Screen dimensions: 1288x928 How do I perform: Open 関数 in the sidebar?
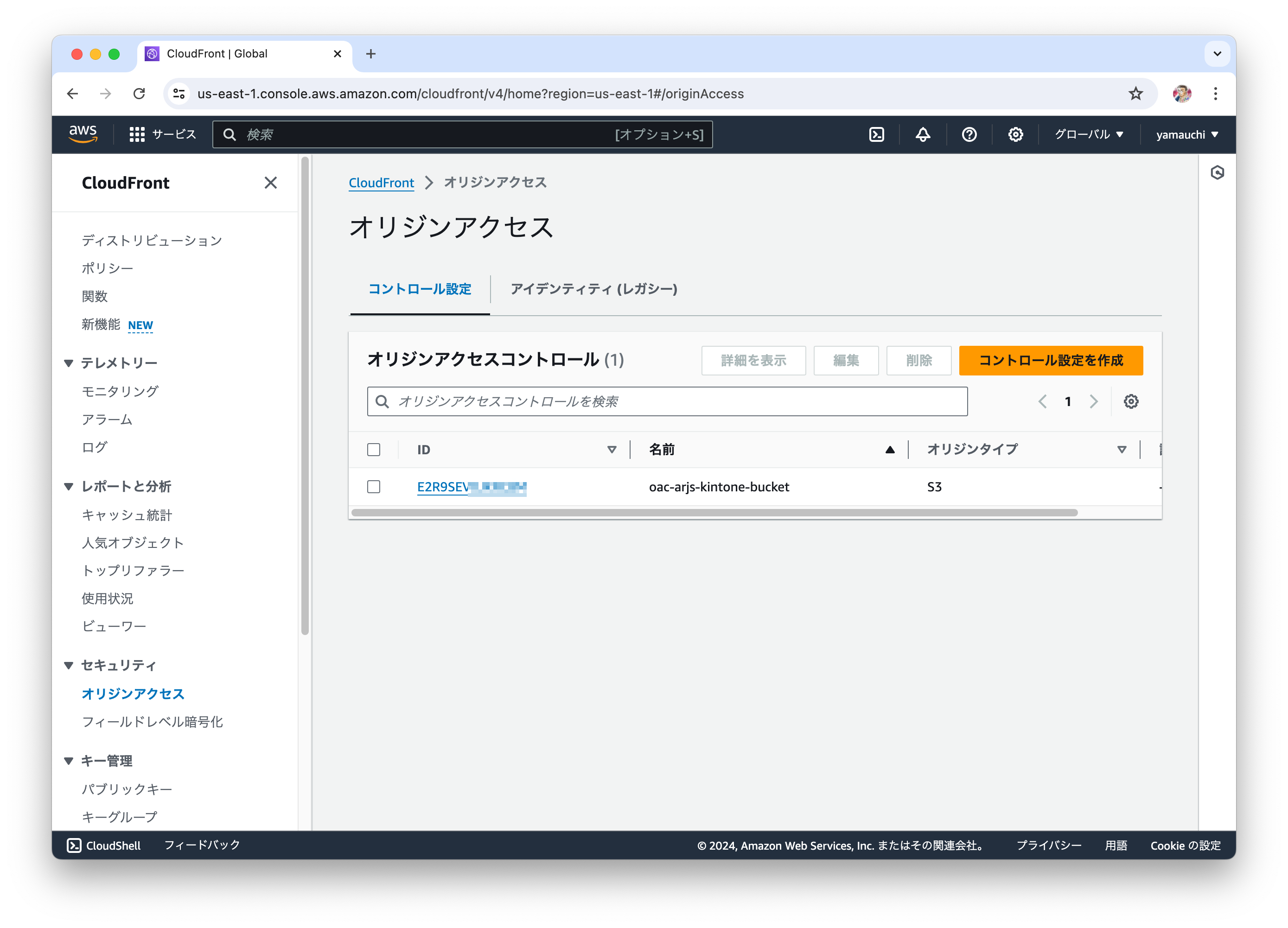click(x=94, y=296)
